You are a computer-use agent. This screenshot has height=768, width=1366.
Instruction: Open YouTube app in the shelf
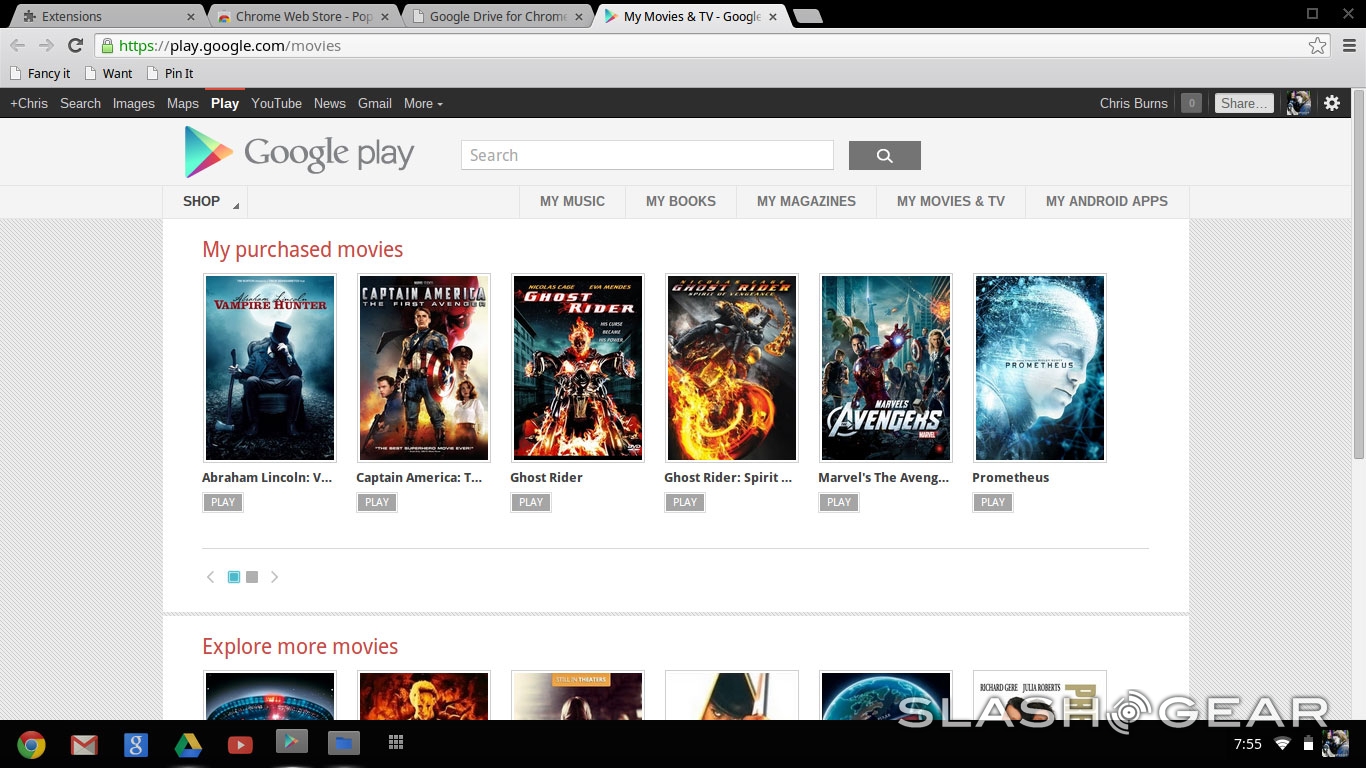click(x=240, y=744)
